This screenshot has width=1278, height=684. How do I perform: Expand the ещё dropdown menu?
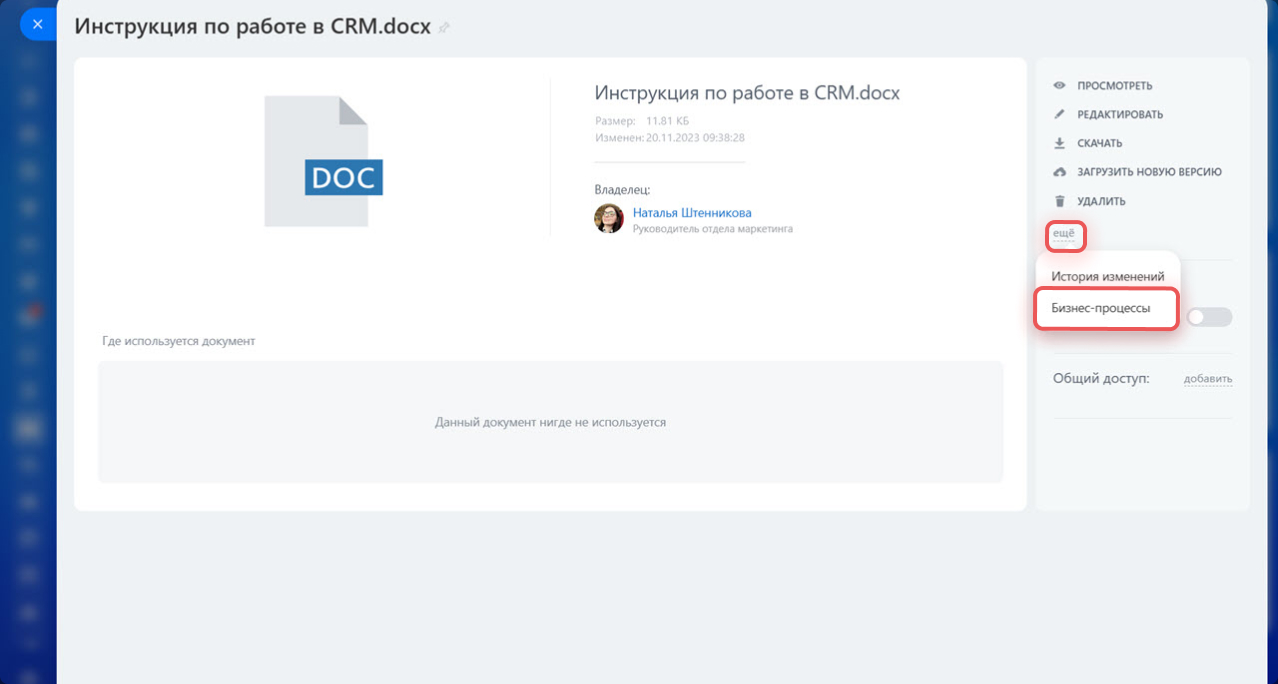click(x=1064, y=234)
